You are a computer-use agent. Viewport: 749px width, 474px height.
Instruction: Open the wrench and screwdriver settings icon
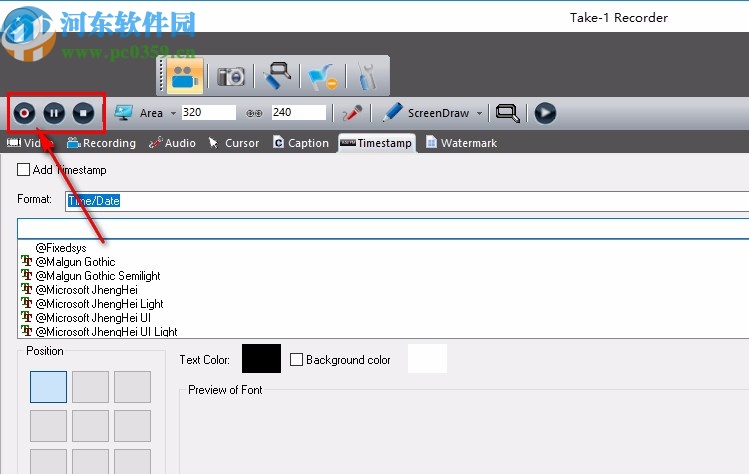[x=368, y=76]
